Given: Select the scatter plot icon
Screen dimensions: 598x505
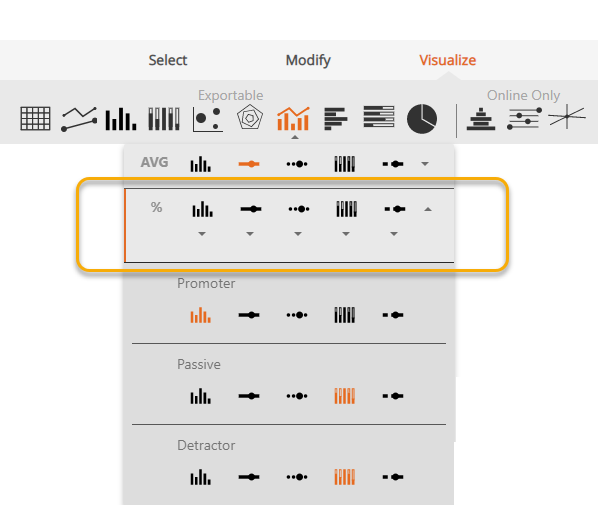Looking at the screenshot, I should click(x=207, y=119).
